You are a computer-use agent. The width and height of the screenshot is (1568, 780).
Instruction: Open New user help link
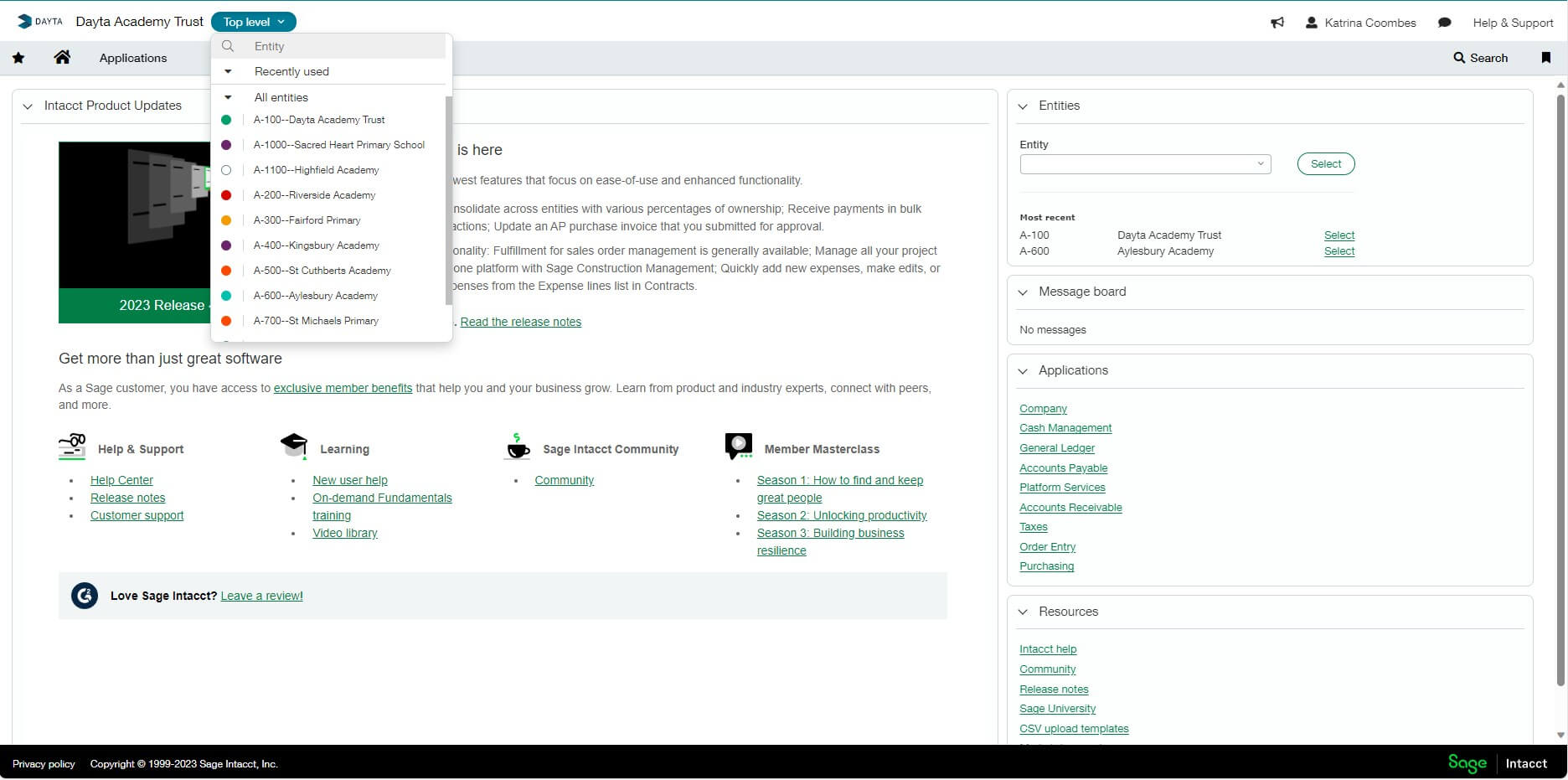click(x=350, y=480)
